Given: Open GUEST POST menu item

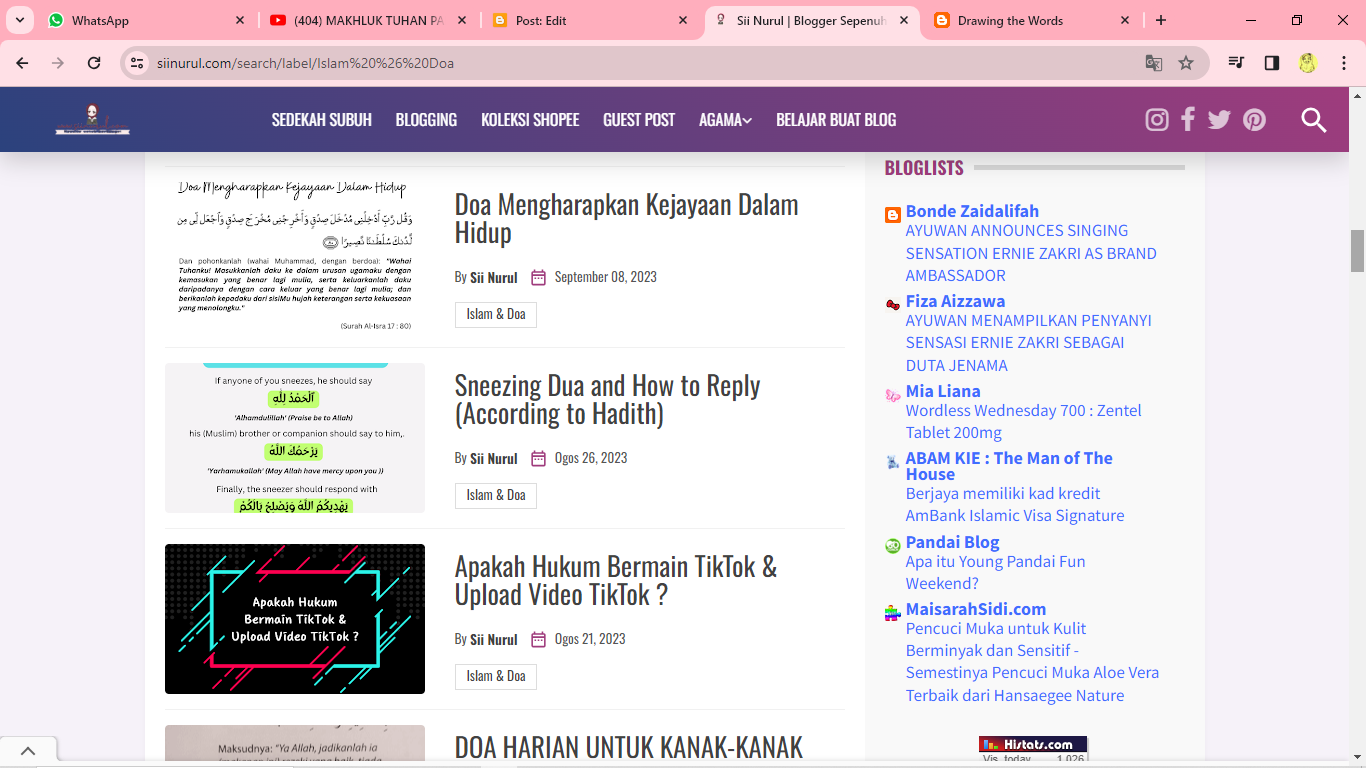Looking at the screenshot, I should point(639,120).
